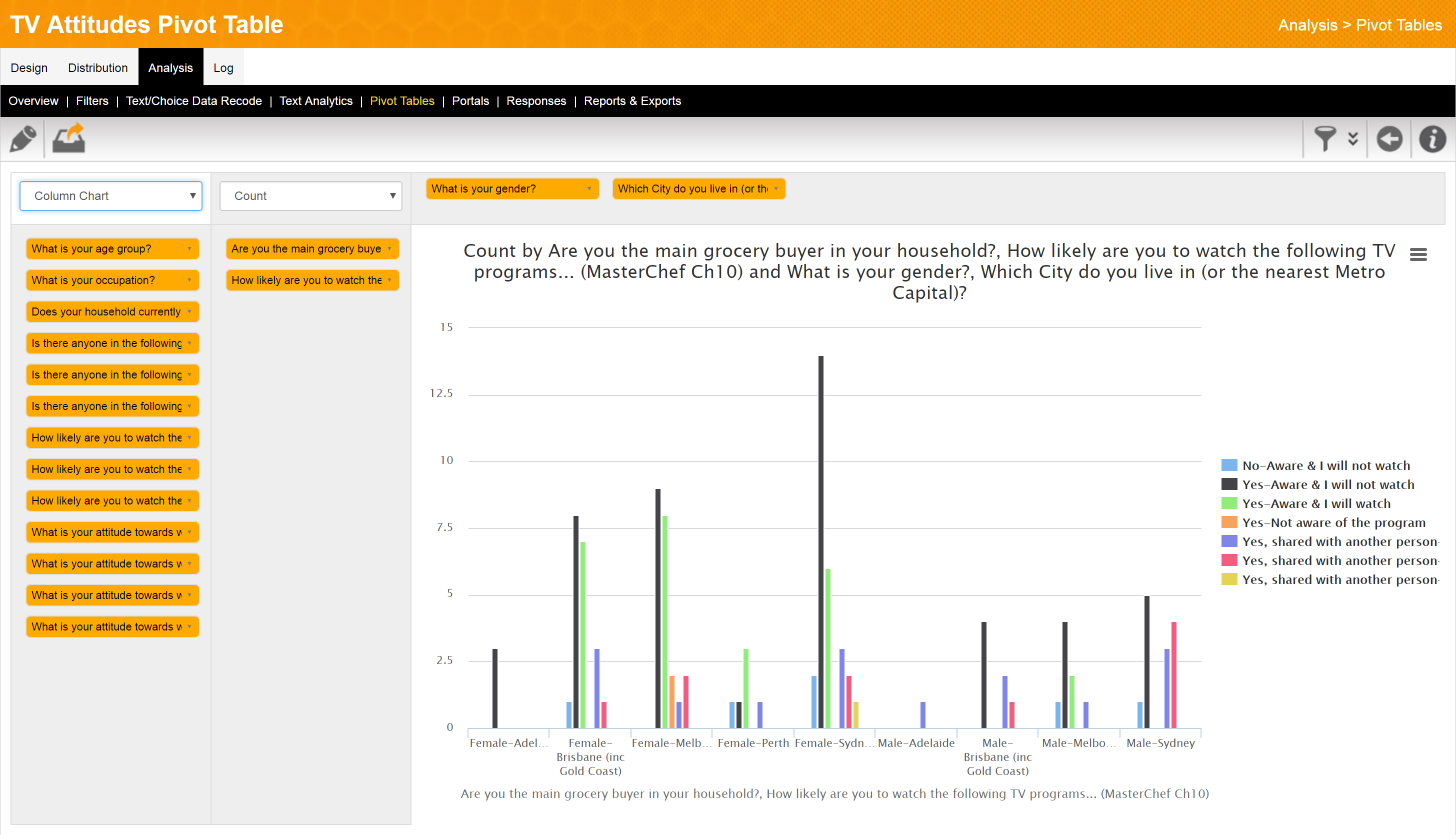Click the Reports & Exports link
Viewport: 1456px width, 835px height.
click(632, 101)
